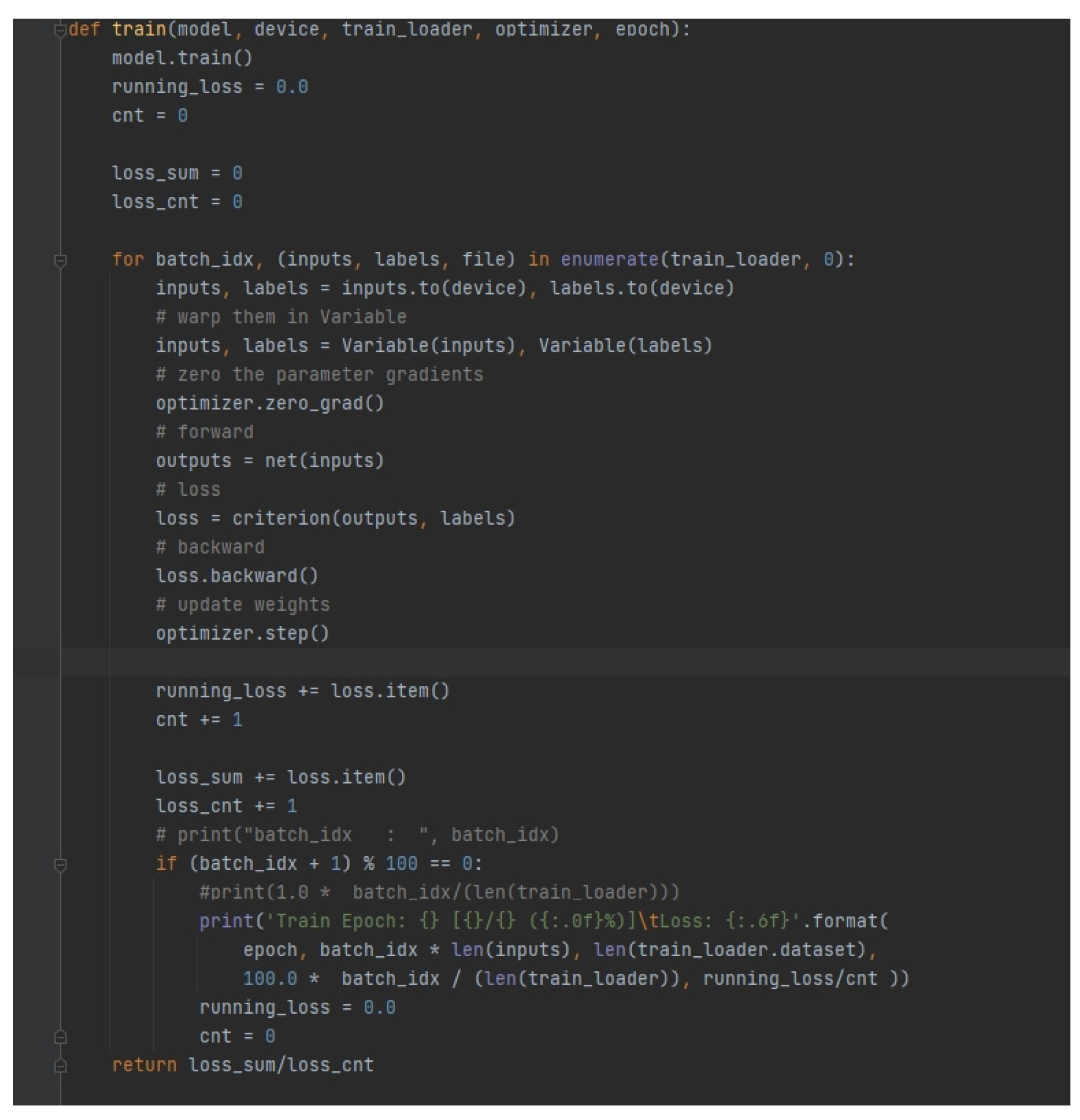Viewport: 1080px width, 1120px height.
Task: Collapse the for batch_idx loop fold marker
Action: coord(60,260)
